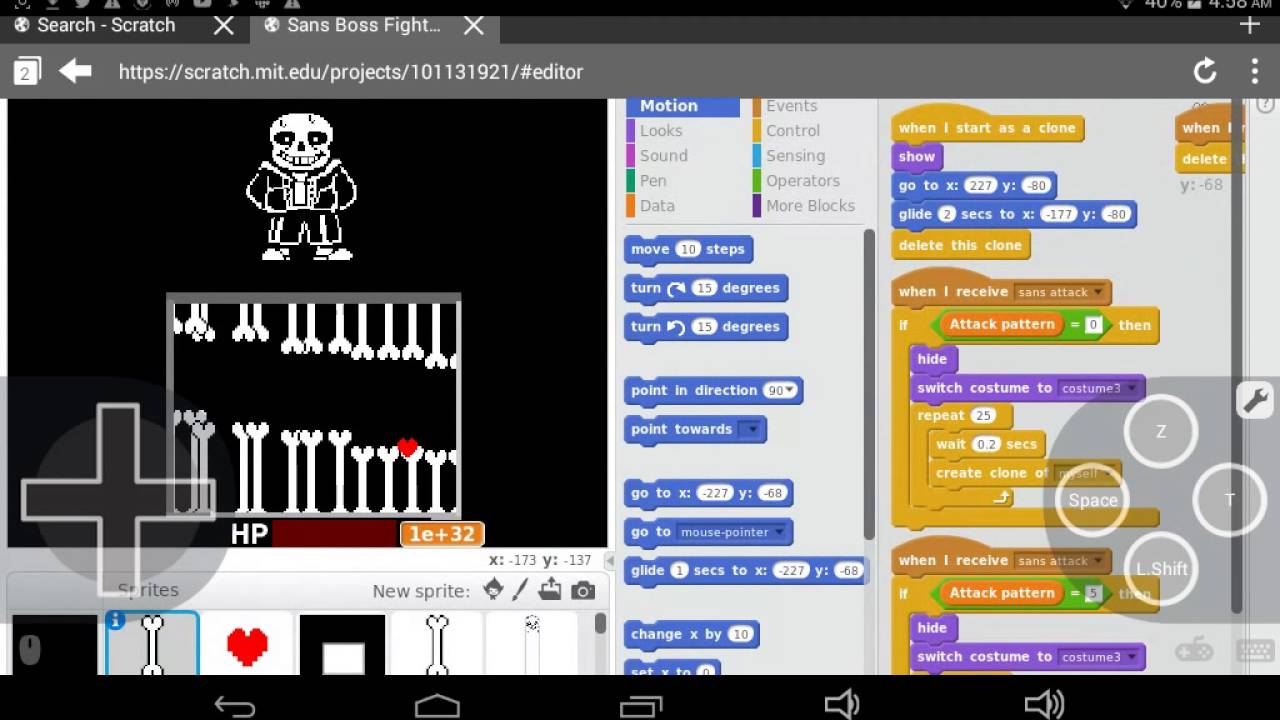Tap the gamepad overlay icon
The image size is (1280, 720).
[x=1195, y=652]
